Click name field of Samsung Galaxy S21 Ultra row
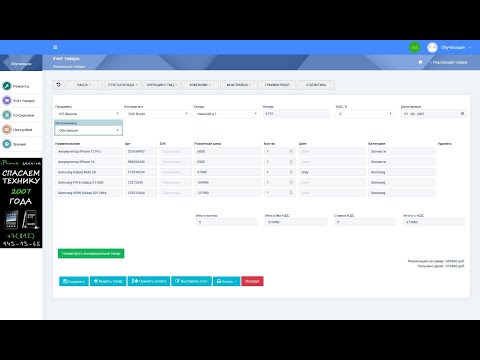 (89, 193)
